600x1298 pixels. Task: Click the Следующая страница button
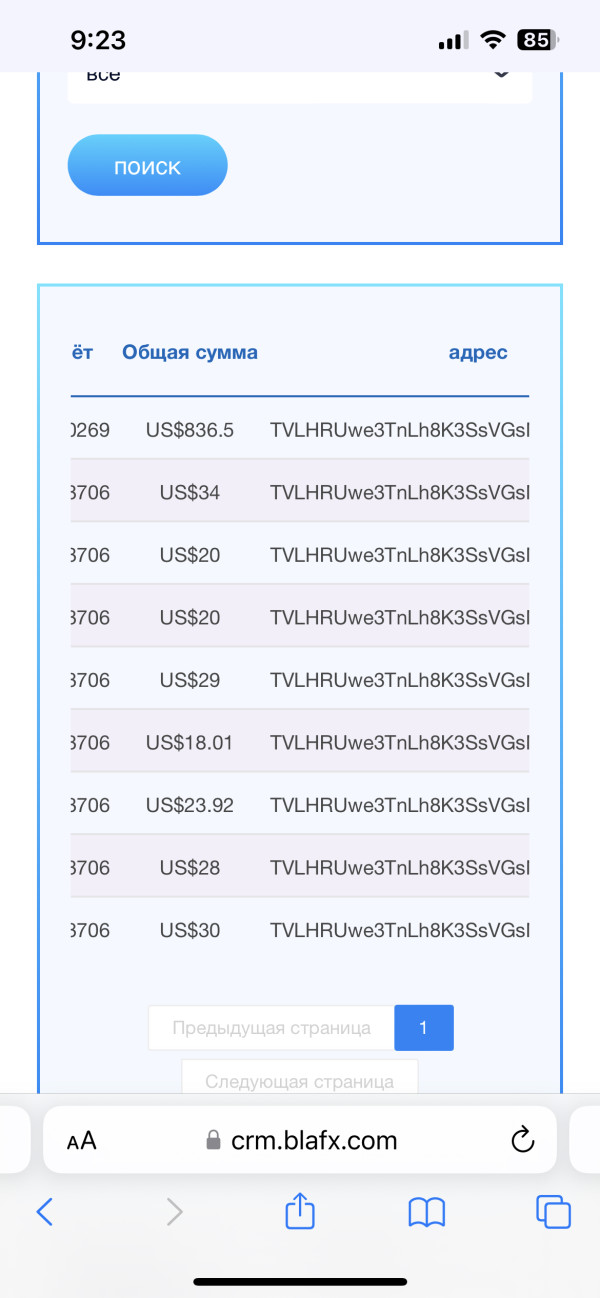pyautogui.click(x=299, y=1080)
